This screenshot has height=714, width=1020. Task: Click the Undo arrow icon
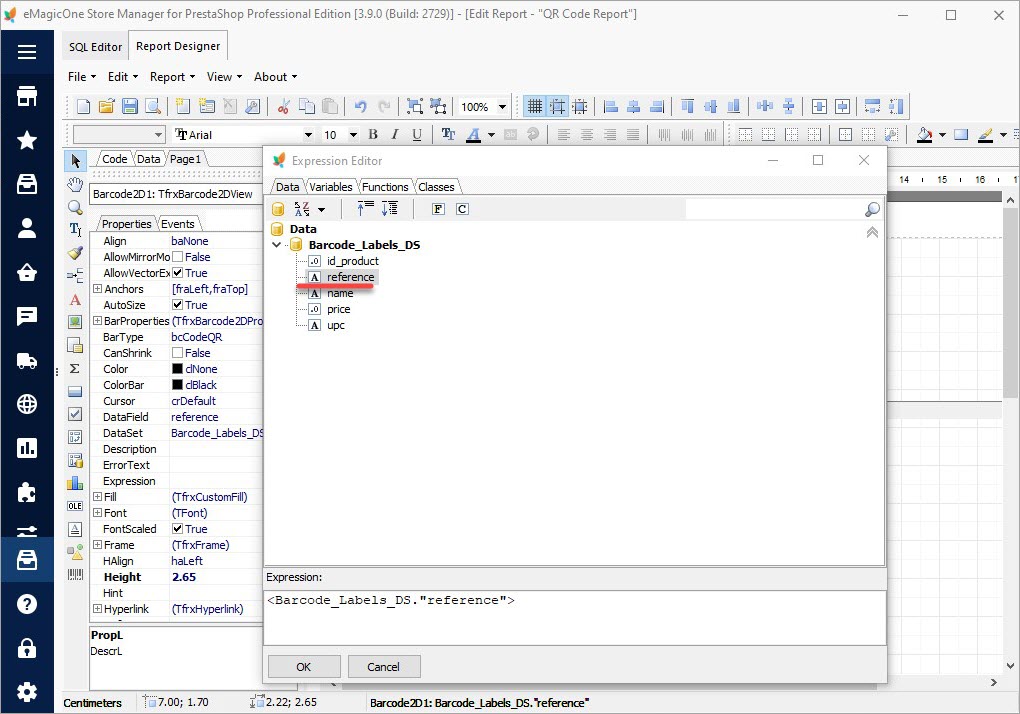point(360,106)
